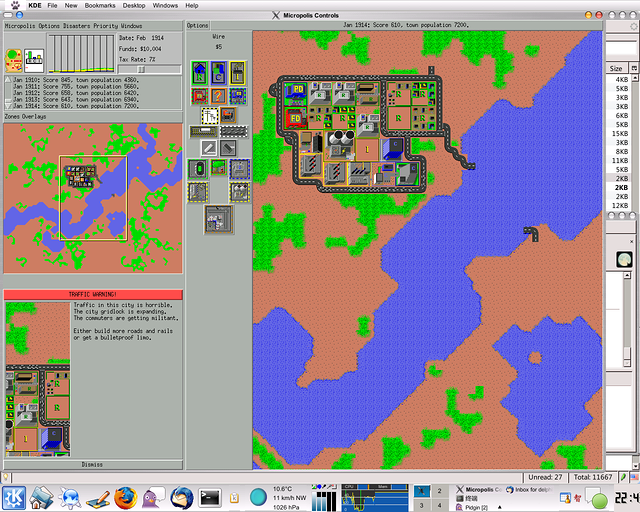Select the Industrial zone tool

(238, 72)
